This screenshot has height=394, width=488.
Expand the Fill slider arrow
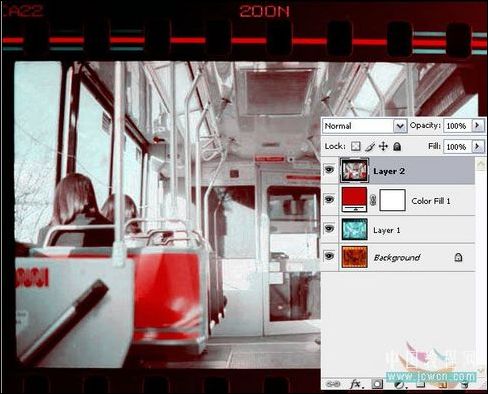point(478,146)
